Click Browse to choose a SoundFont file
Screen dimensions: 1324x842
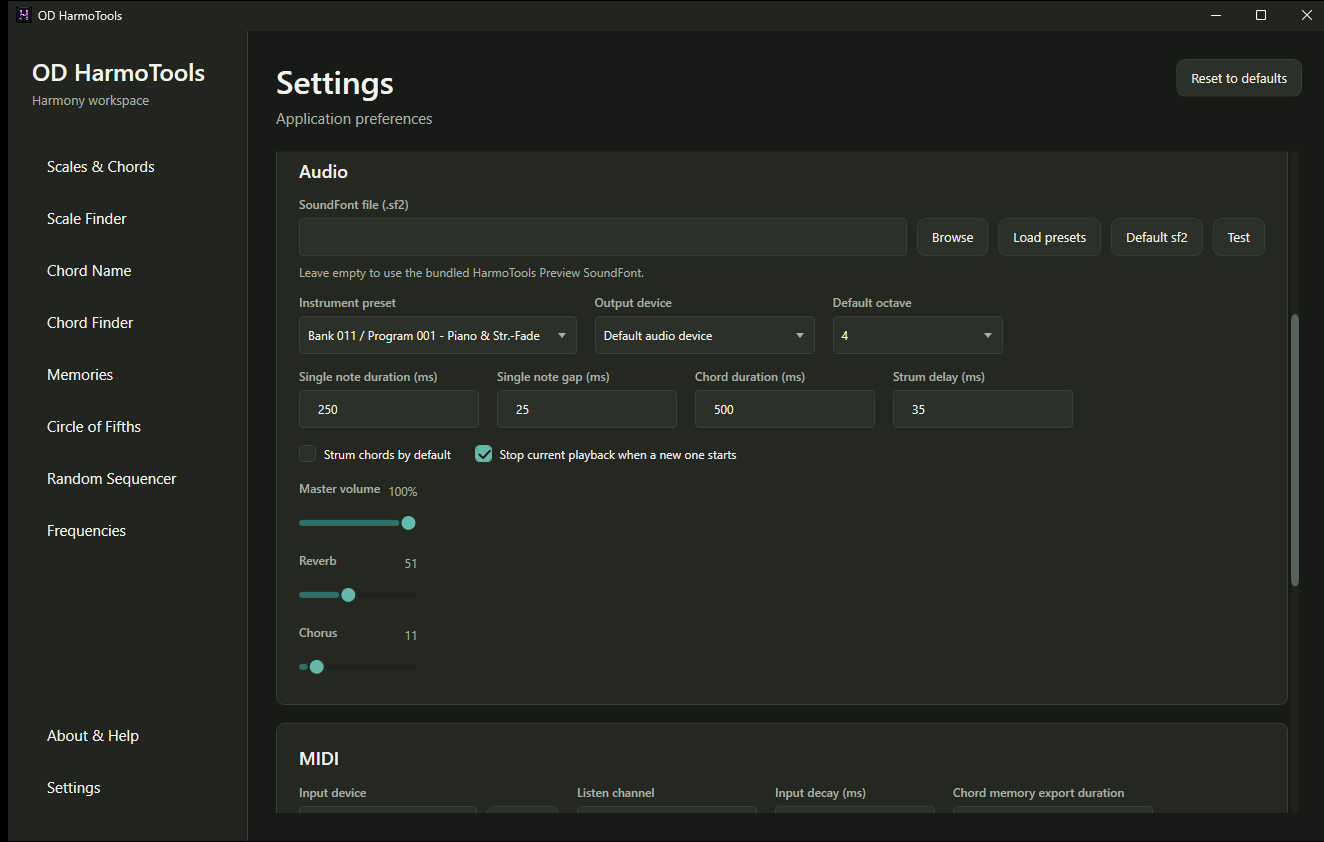[x=952, y=237]
